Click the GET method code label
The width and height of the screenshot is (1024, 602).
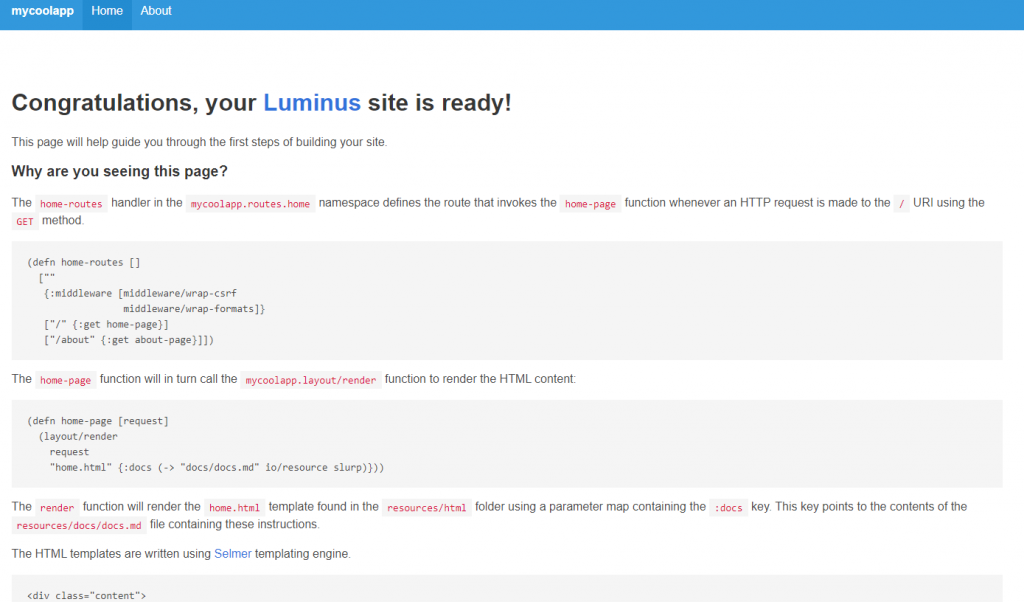(25, 221)
